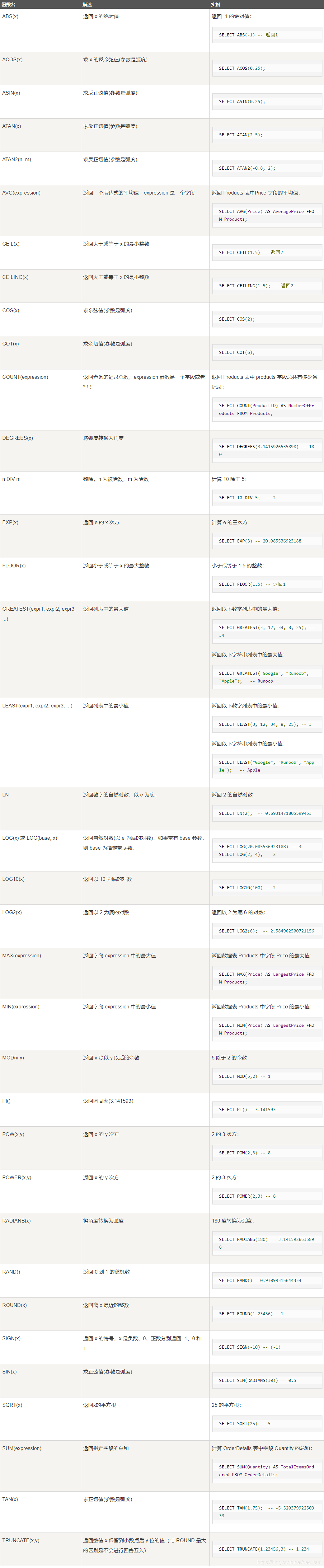Image resolution: width=324 pixels, height=1568 pixels.
Task: Click the description 返回 0 到 1 的随机数
Action: coord(106,1273)
